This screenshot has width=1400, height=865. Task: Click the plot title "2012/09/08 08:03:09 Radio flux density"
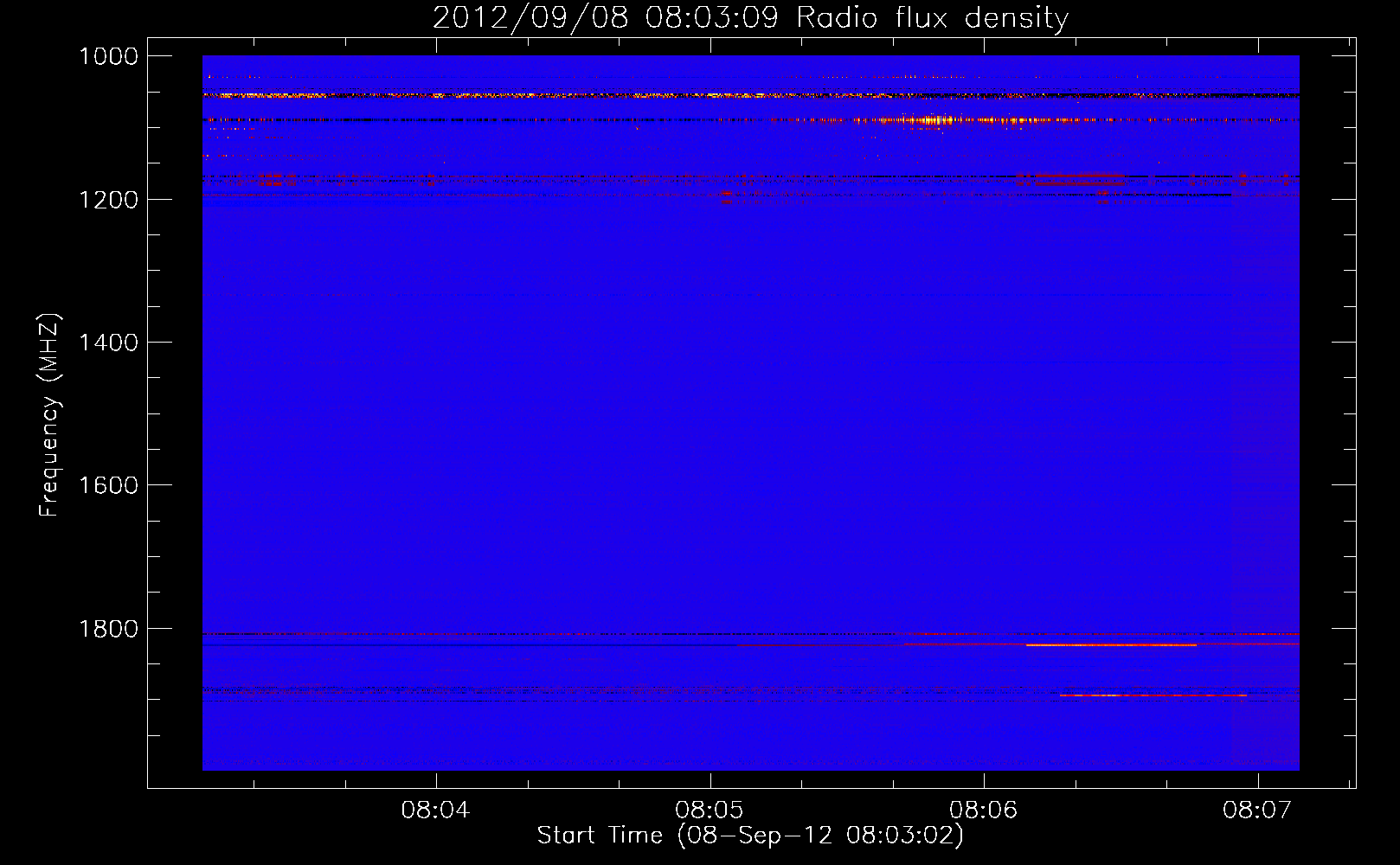(x=750, y=17)
